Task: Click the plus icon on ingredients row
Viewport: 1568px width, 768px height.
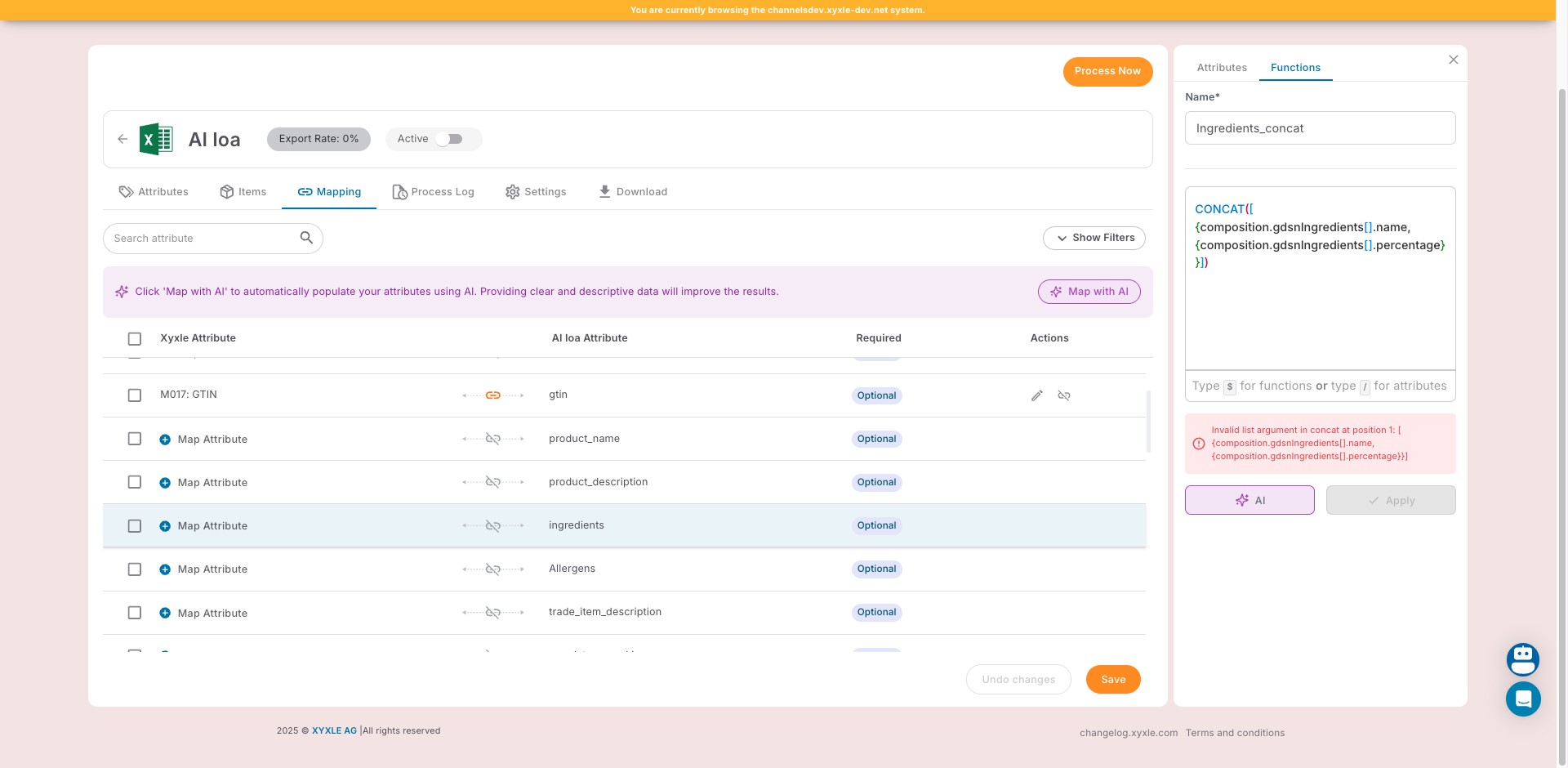Action: tap(165, 526)
